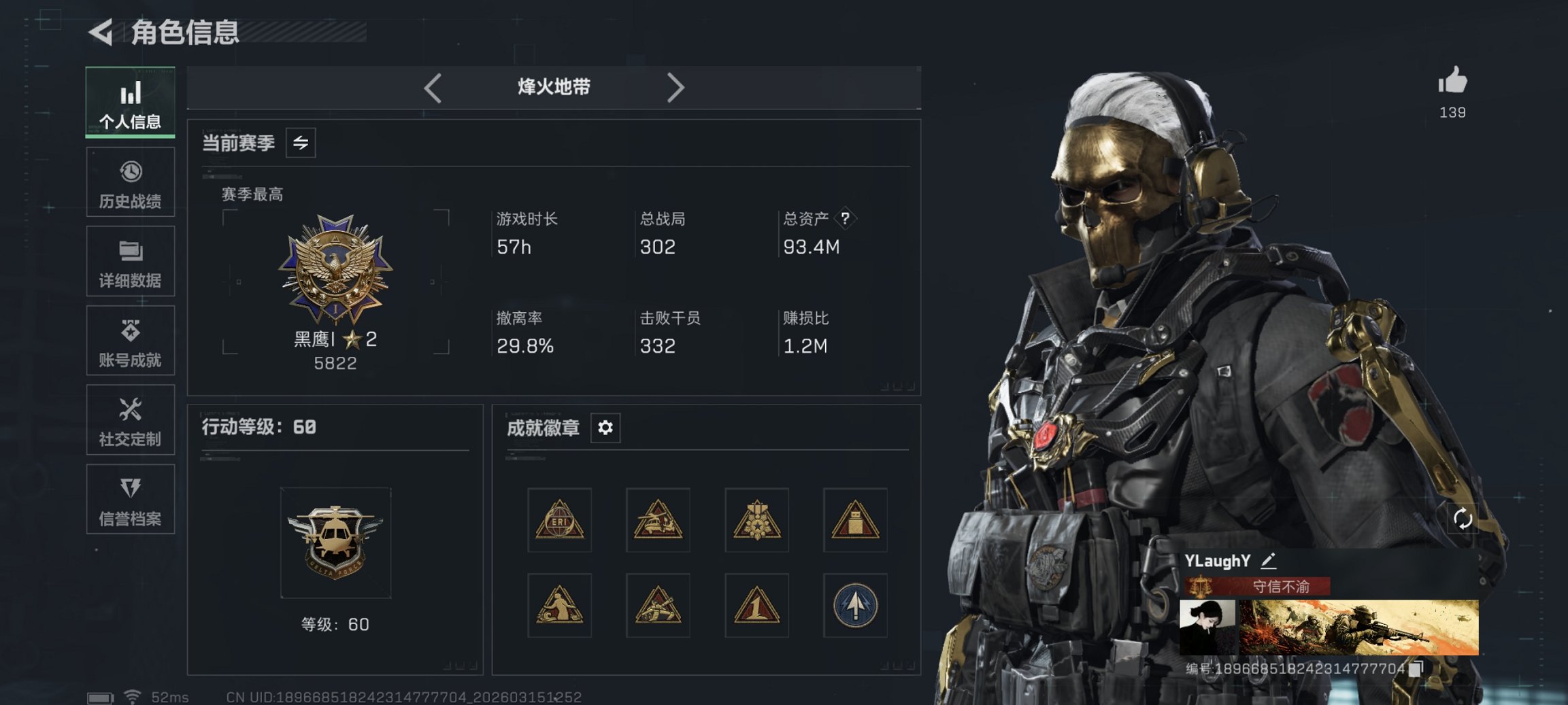Switch to the next game mode with the right chevron

(675, 88)
